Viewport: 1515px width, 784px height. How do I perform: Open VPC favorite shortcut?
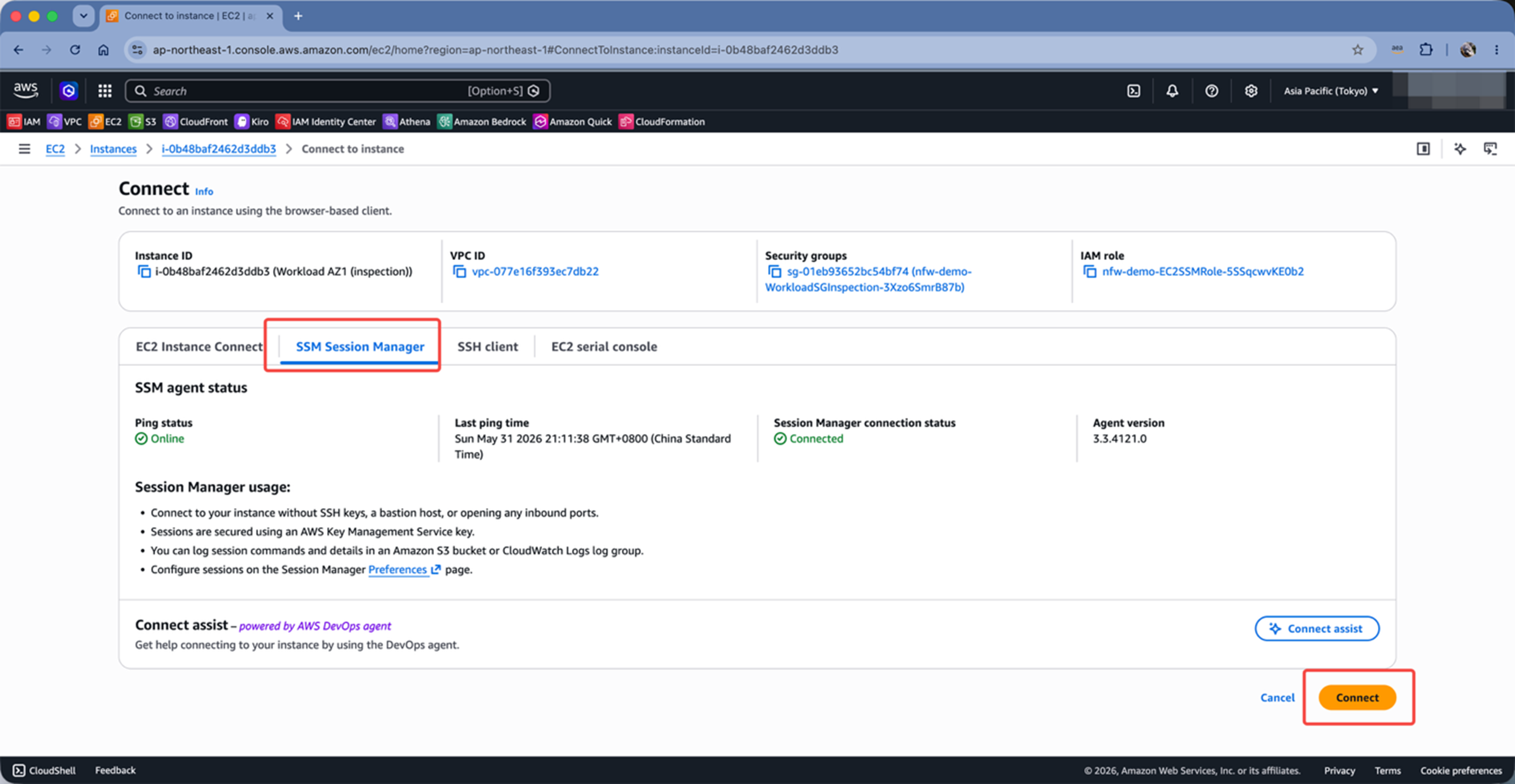coord(65,122)
